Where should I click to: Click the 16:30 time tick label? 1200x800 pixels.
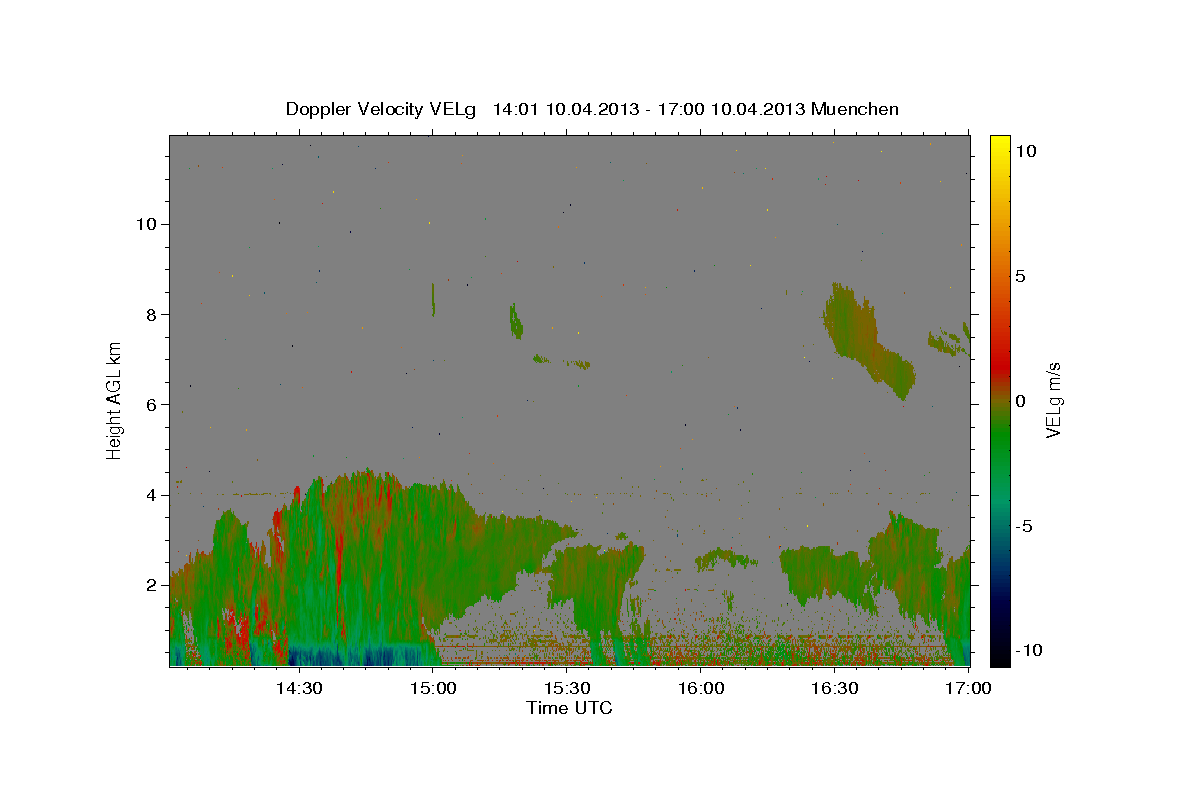point(835,689)
